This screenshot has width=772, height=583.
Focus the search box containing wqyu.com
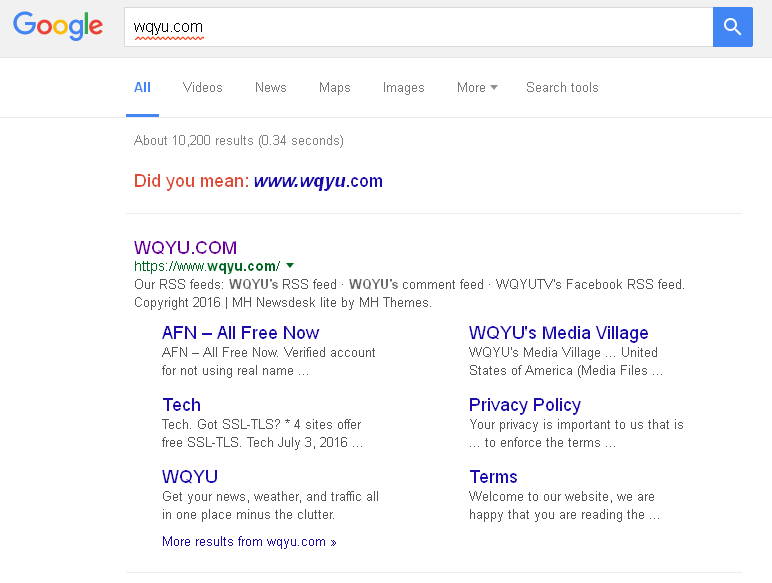[x=418, y=27]
